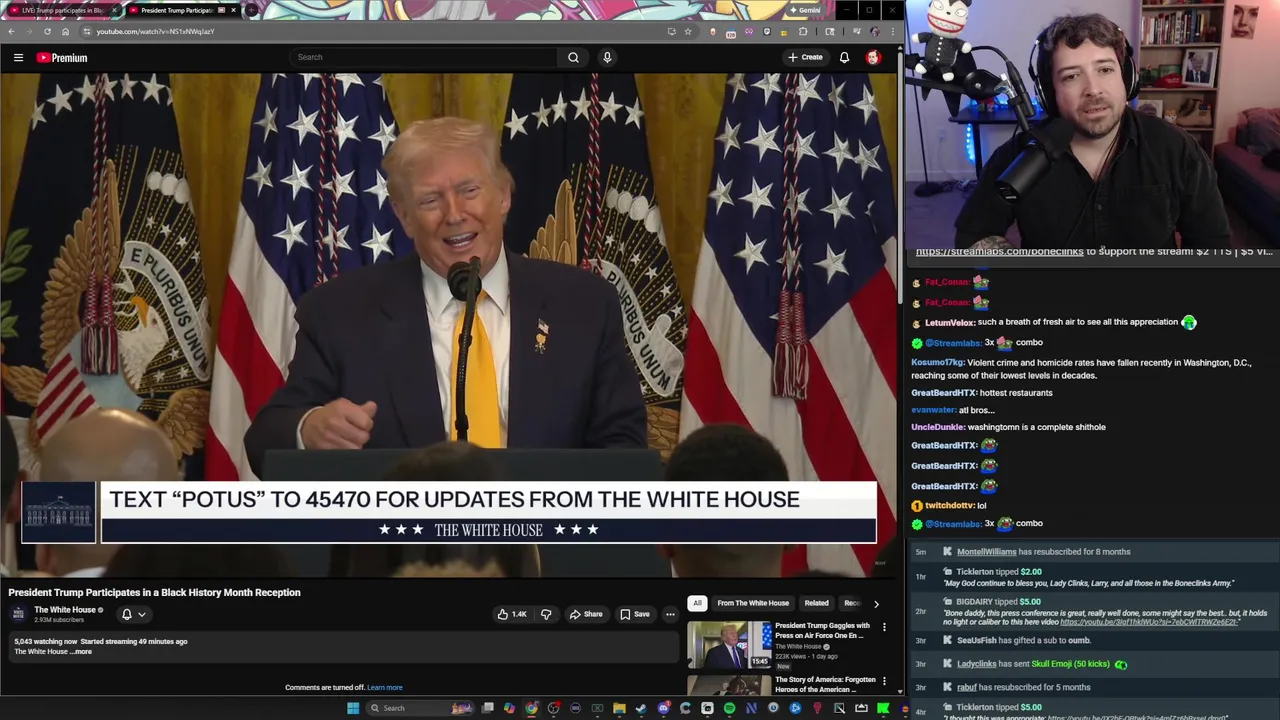This screenshot has width=1280, height=720.
Task: Open The White House channel name
Action: pyautogui.click(x=65, y=610)
